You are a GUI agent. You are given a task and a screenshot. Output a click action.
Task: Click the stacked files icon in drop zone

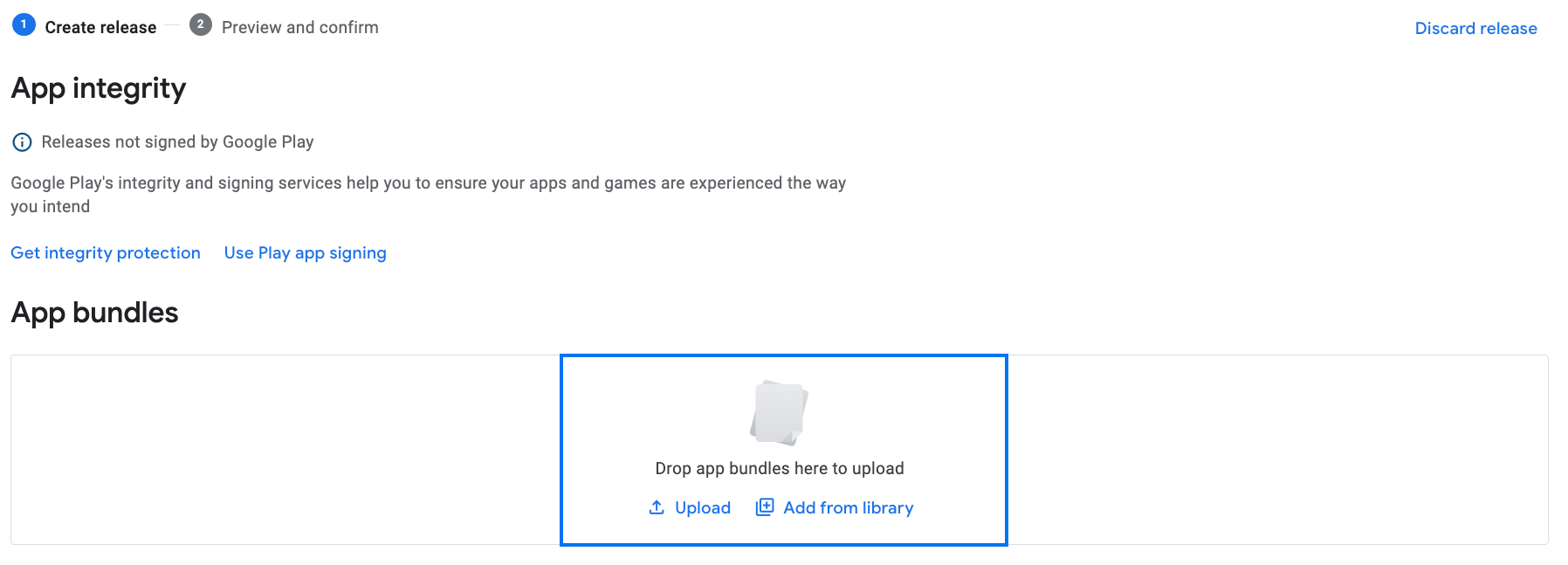(779, 413)
